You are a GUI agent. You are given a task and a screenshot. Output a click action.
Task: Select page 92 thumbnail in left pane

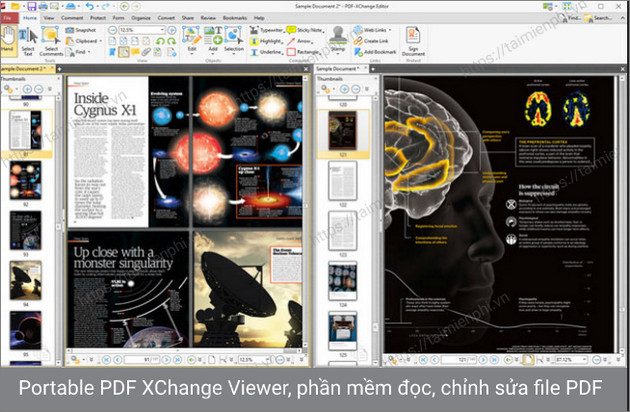pyautogui.click(x=25, y=180)
